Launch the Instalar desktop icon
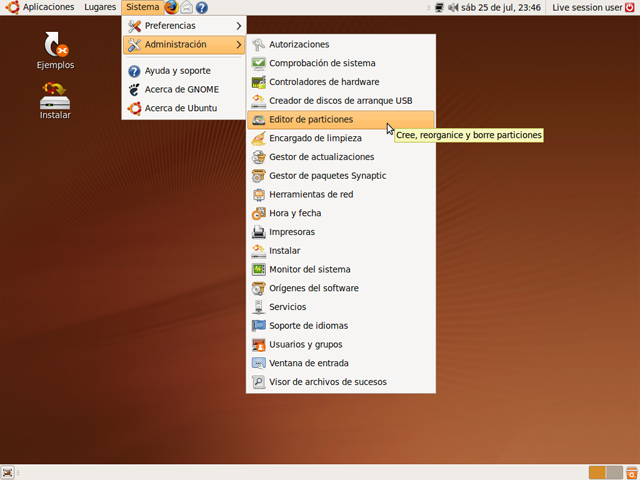 pyautogui.click(x=55, y=100)
